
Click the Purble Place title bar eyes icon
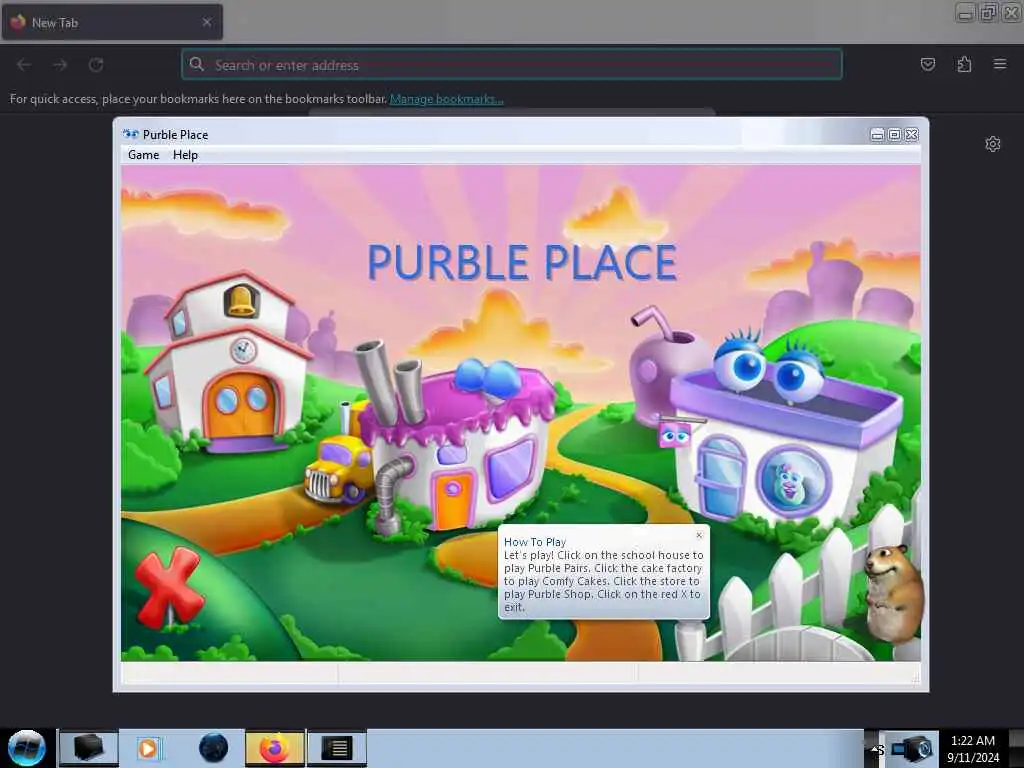coord(131,135)
